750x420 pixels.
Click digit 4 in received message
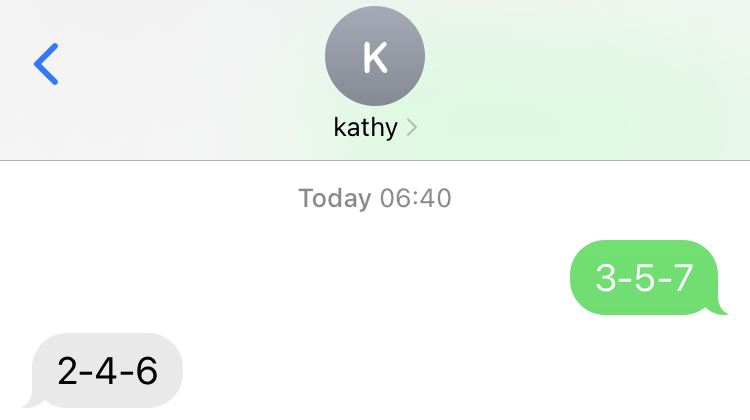106,371
